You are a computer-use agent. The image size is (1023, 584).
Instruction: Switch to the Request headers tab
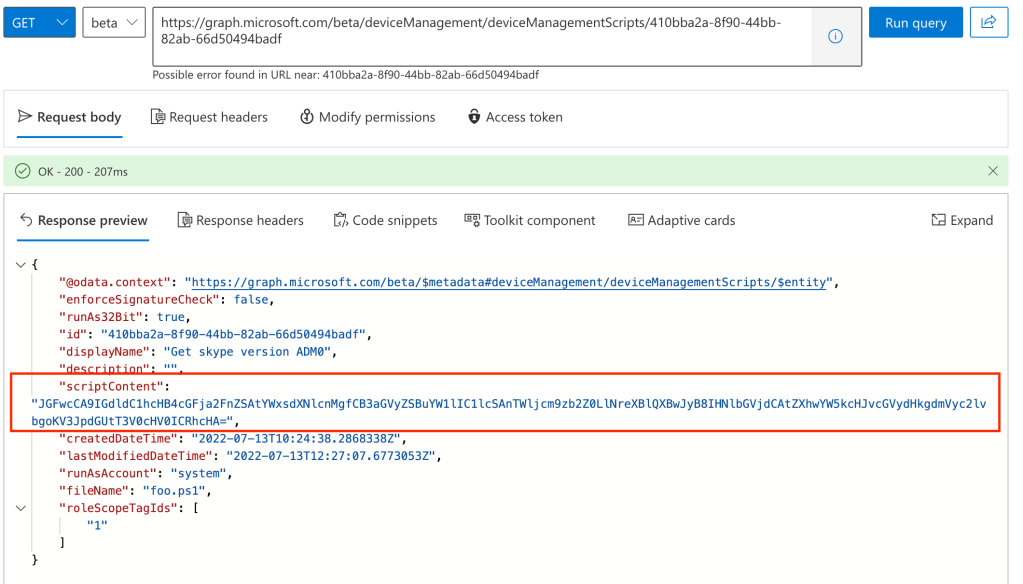[209, 117]
